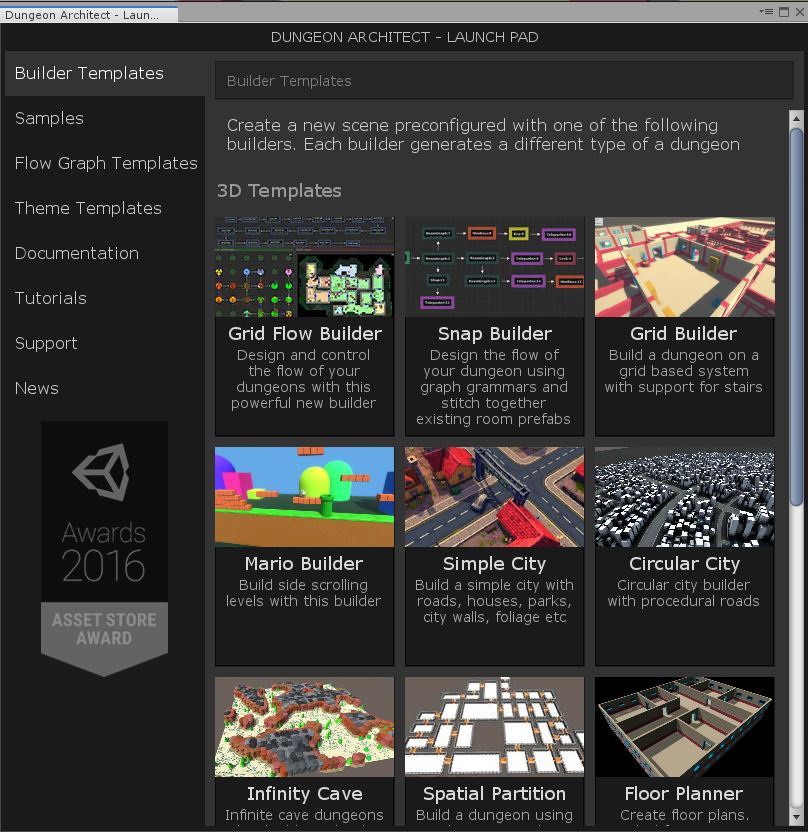This screenshot has height=832, width=808.
Task: Select the Snap Builder title
Action: [x=494, y=333]
